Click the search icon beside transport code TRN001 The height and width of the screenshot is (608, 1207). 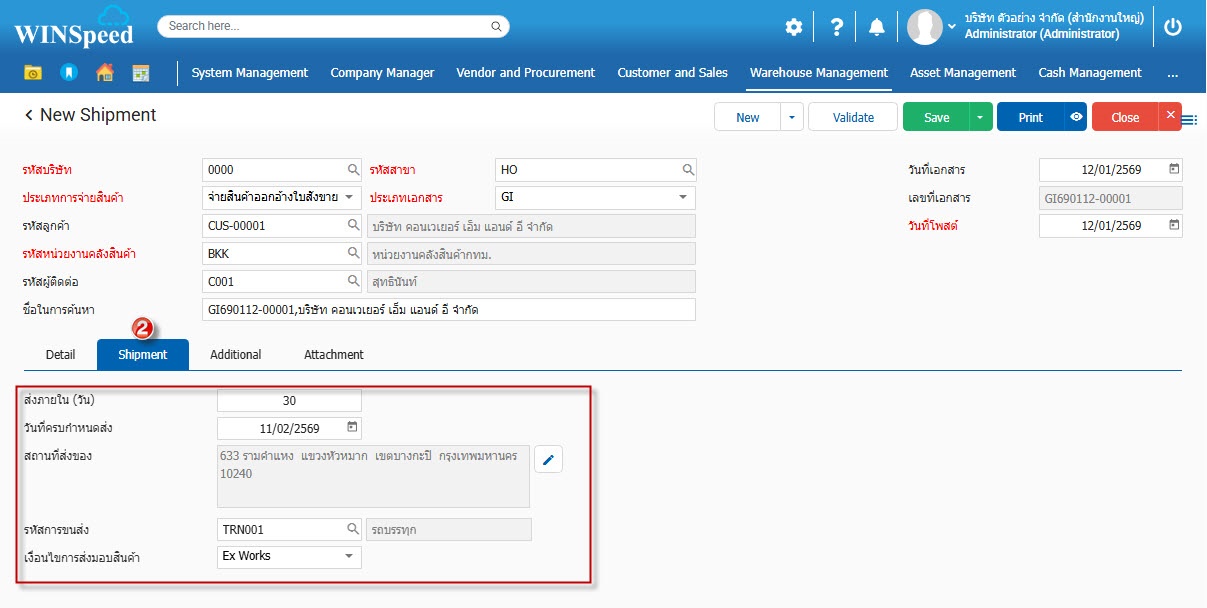pos(352,529)
